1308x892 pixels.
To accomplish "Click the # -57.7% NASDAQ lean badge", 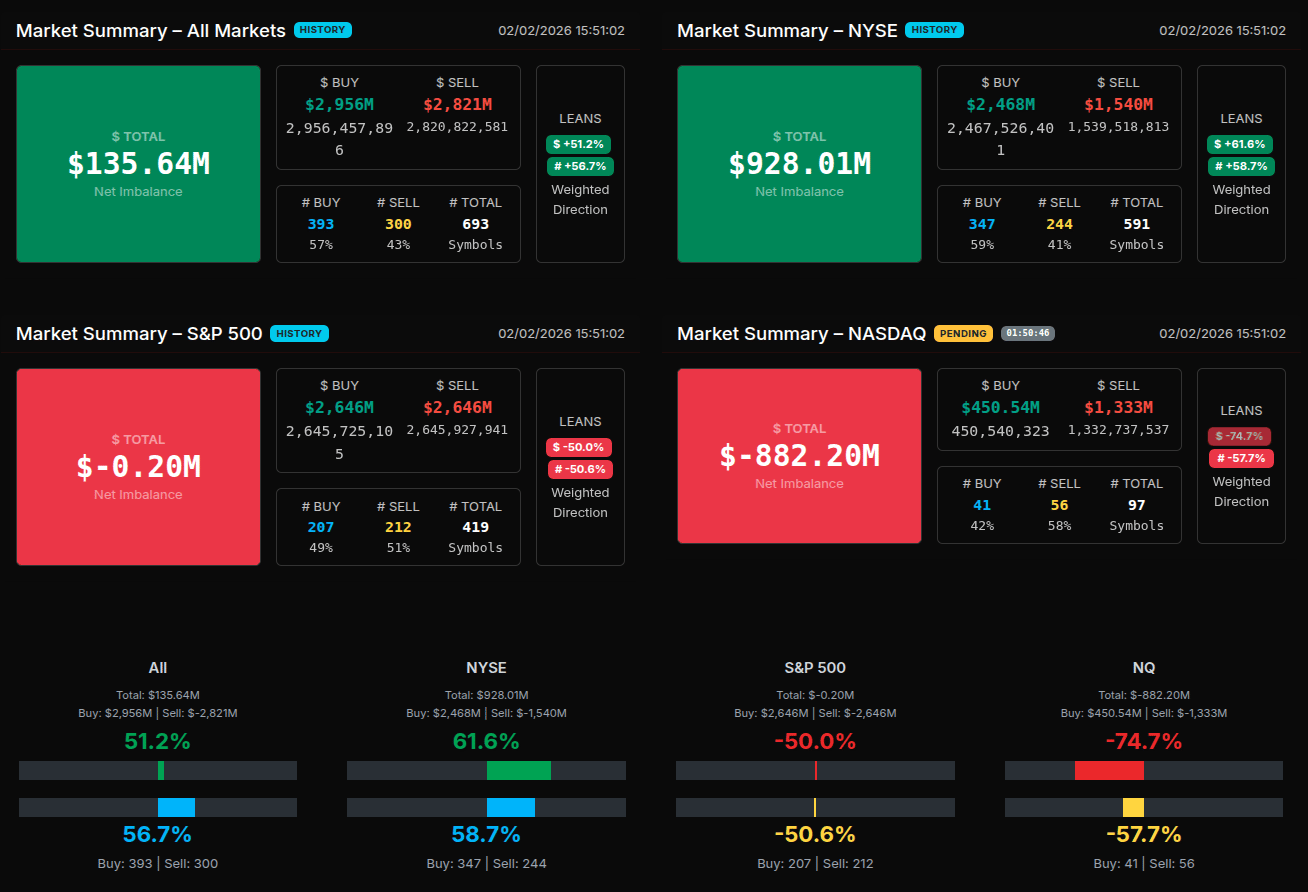I will [x=1240, y=458].
